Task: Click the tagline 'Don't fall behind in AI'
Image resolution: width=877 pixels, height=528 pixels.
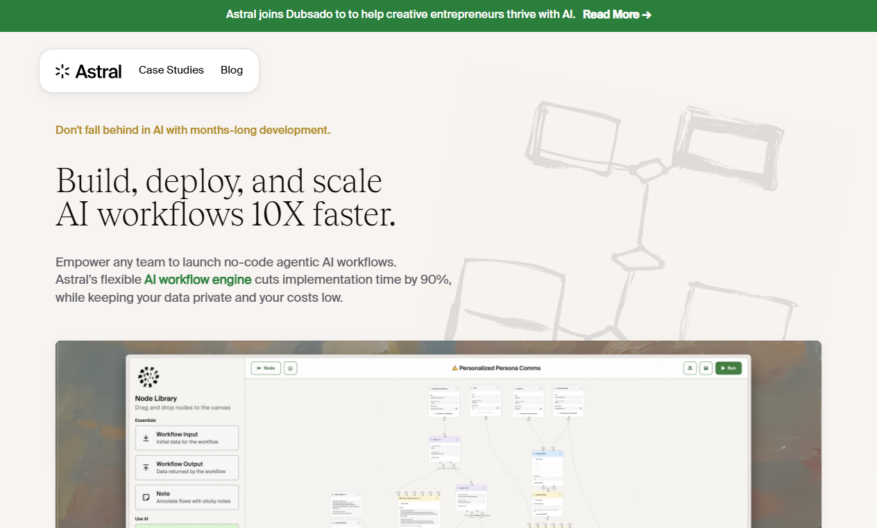Action: [192, 130]
